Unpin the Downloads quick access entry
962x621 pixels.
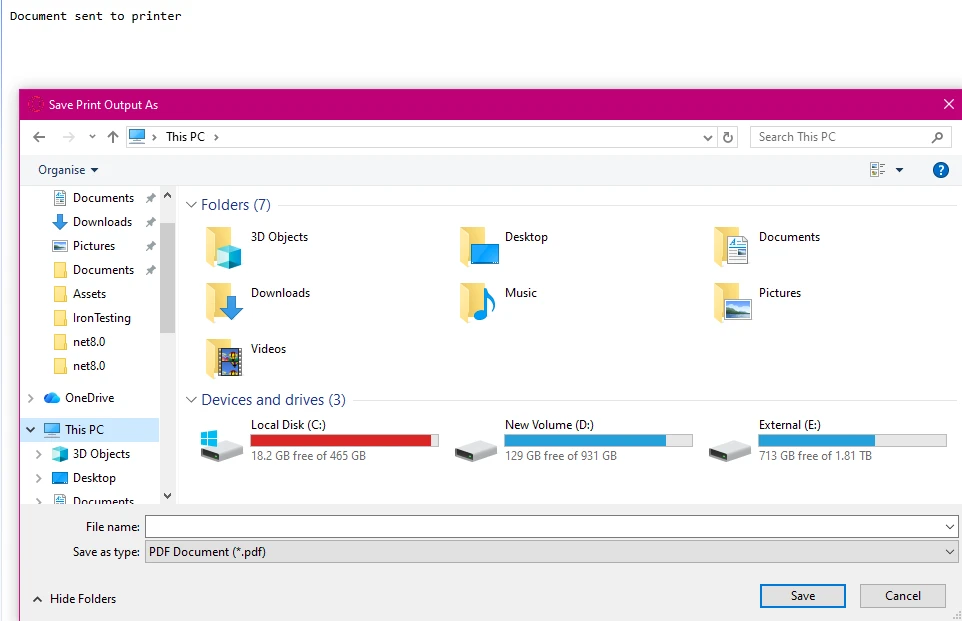[150, 221]
